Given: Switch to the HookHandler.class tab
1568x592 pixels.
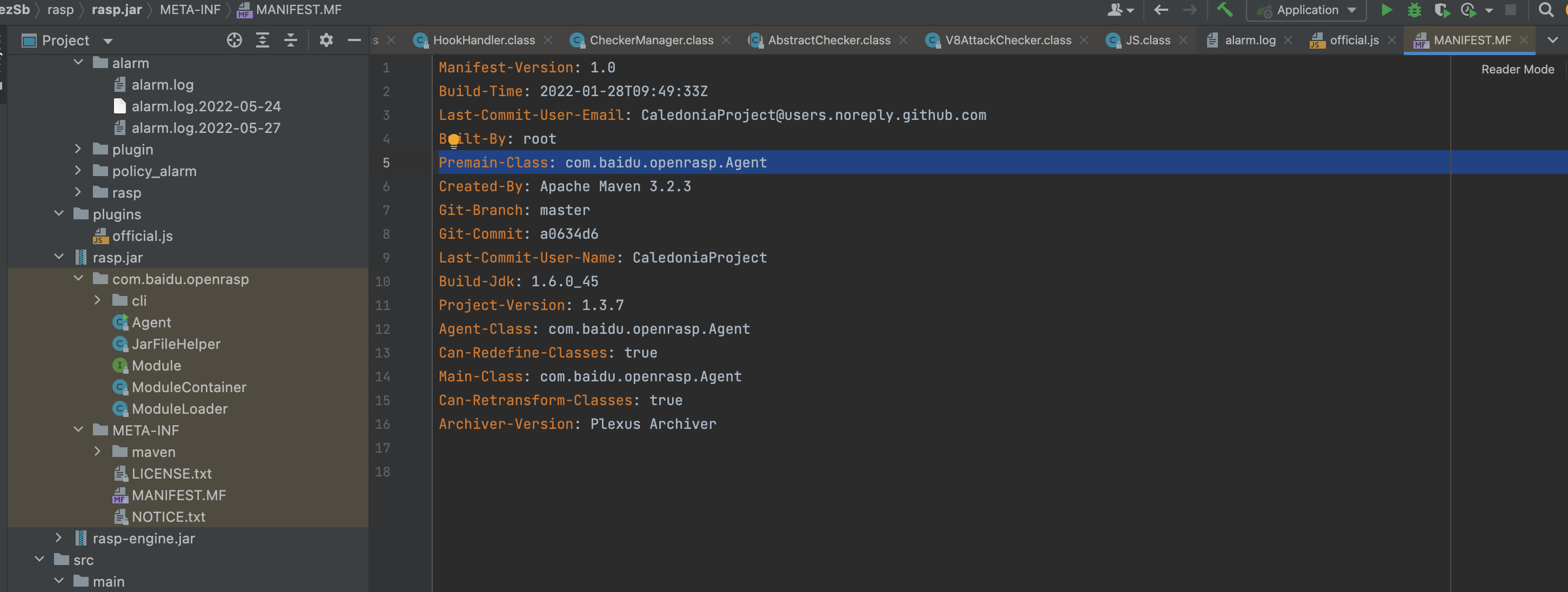Looking at the screenshot, I should click(483, 40).
